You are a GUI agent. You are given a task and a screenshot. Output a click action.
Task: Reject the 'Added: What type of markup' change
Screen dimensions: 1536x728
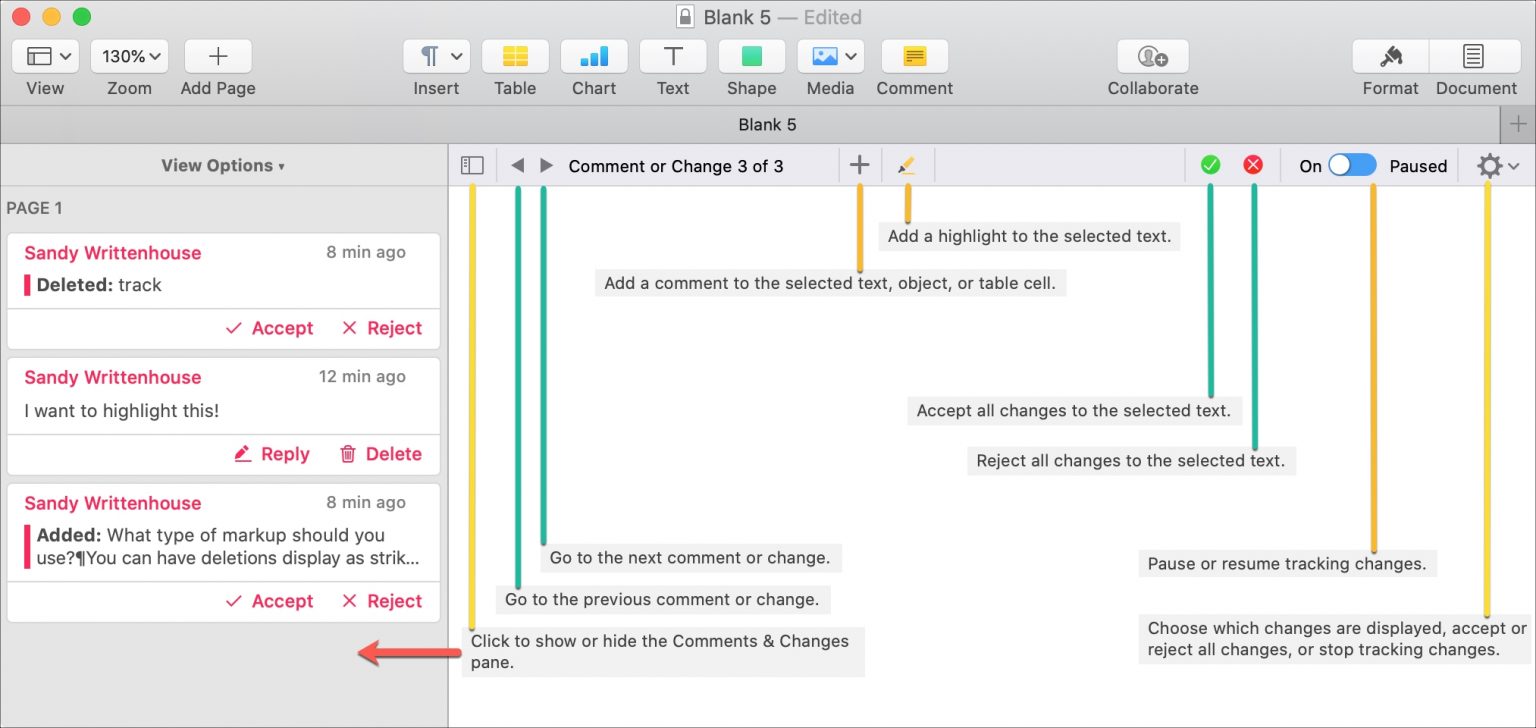[x=382, y=601]
